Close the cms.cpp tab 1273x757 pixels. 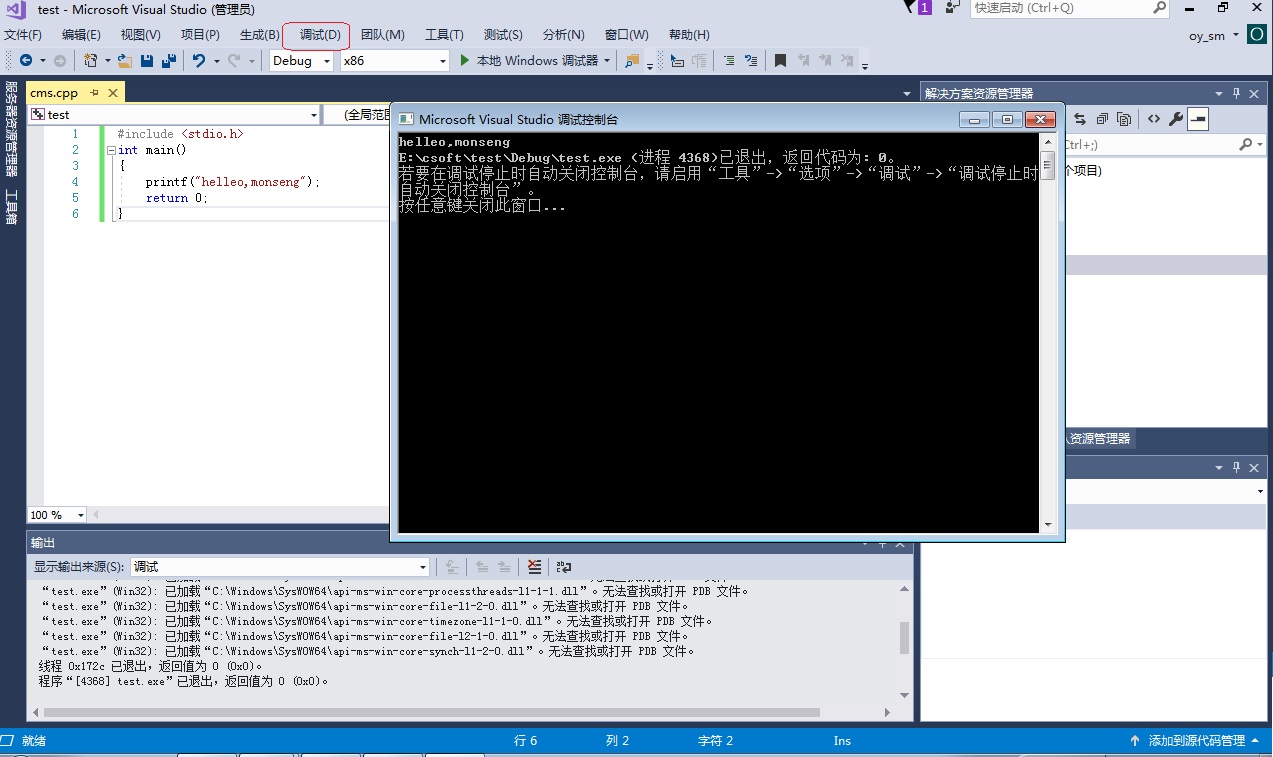[x=113, y=93]
